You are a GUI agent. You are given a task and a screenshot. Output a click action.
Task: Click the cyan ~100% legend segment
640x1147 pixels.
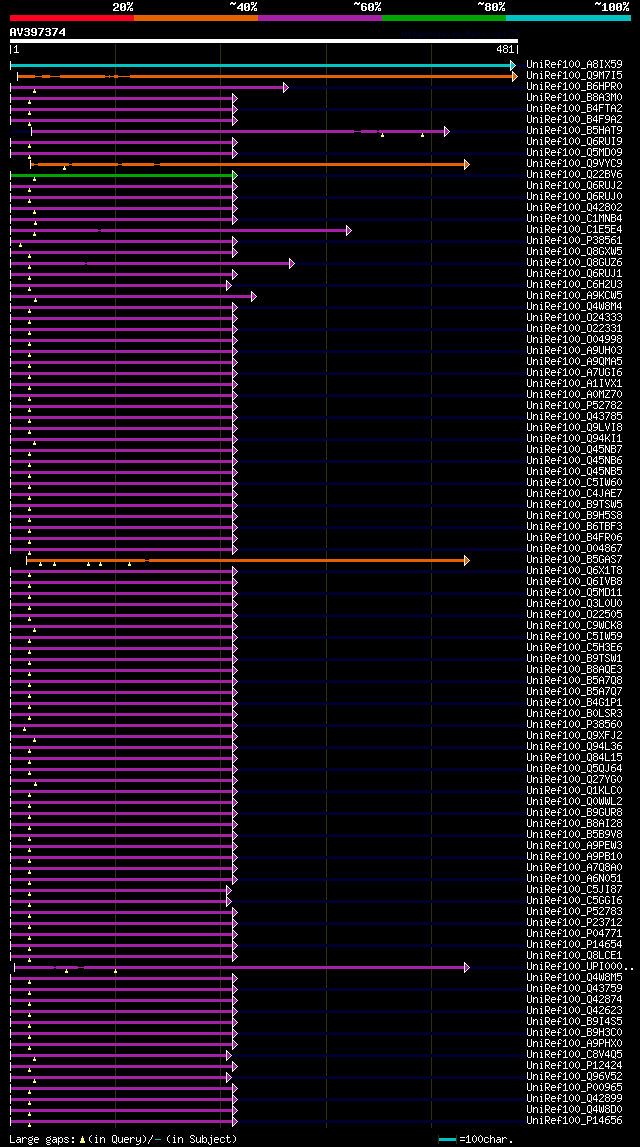(568, 18)
